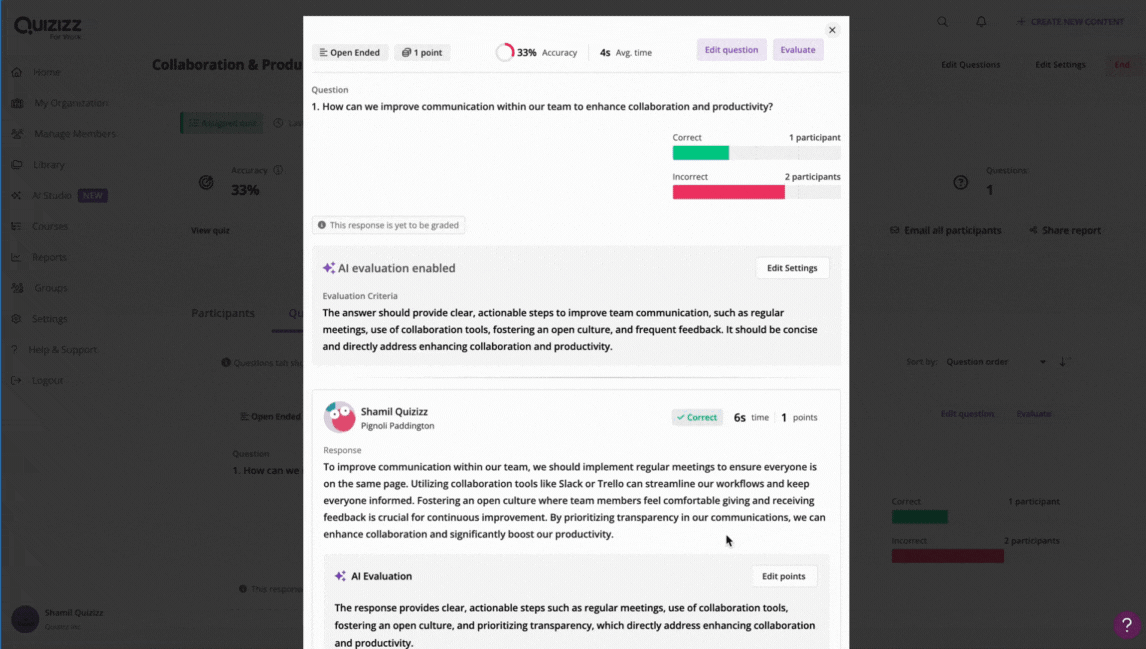Open Reports in the sidebar

point(49,257)
